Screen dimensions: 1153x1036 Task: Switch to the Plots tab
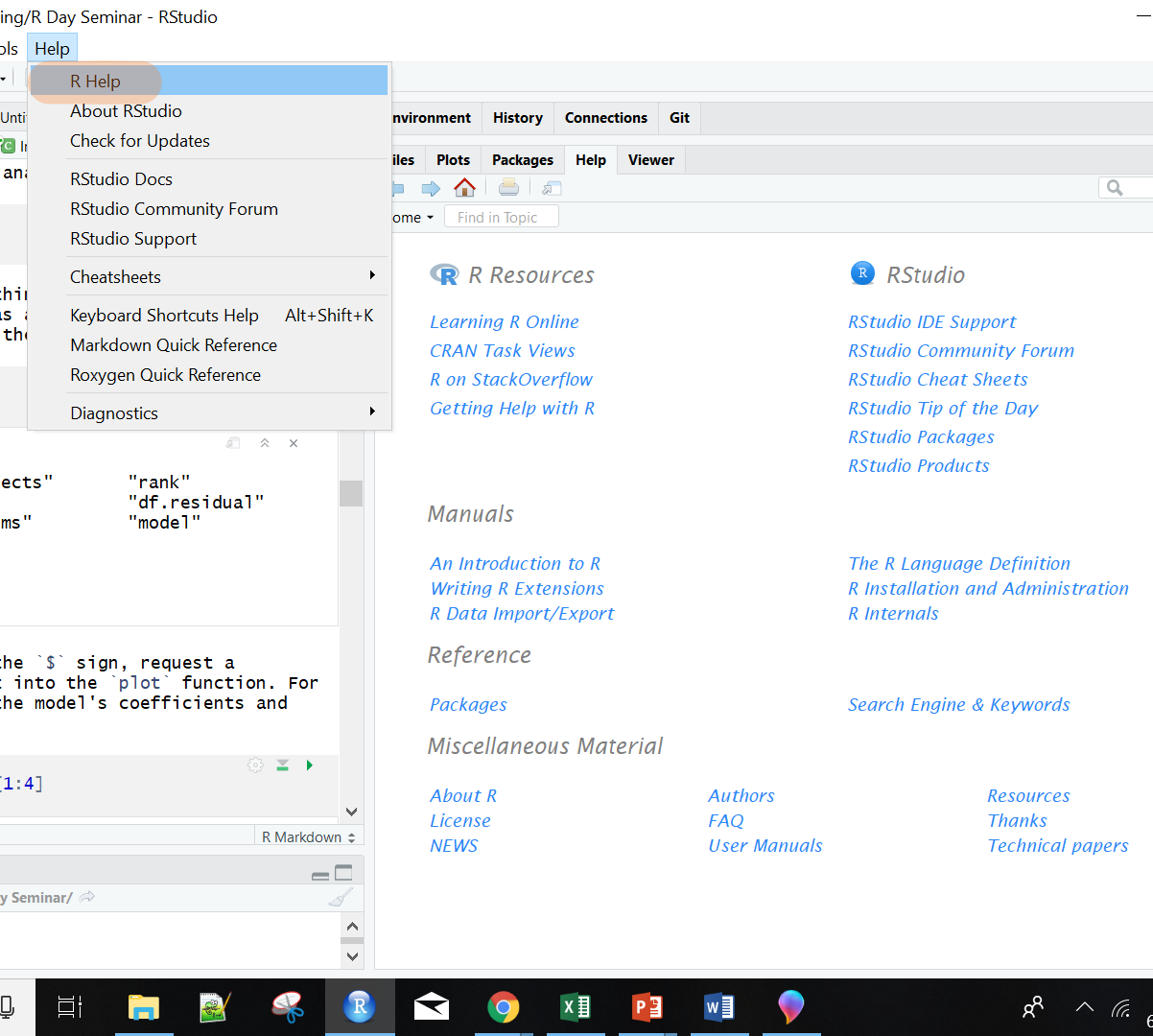[454, 159]
